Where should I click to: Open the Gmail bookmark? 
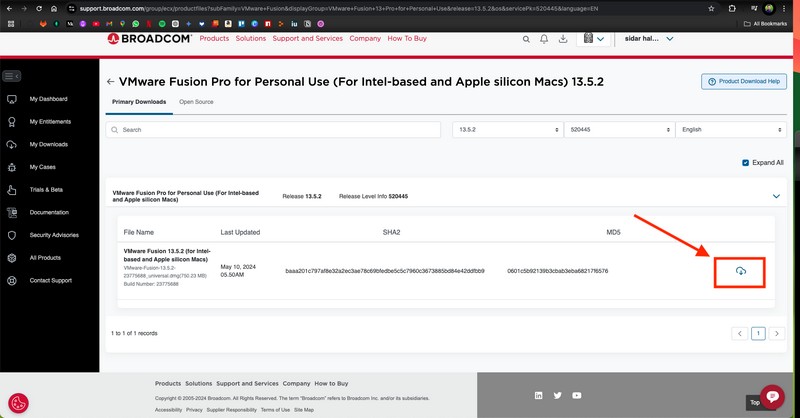pos(109,24)
